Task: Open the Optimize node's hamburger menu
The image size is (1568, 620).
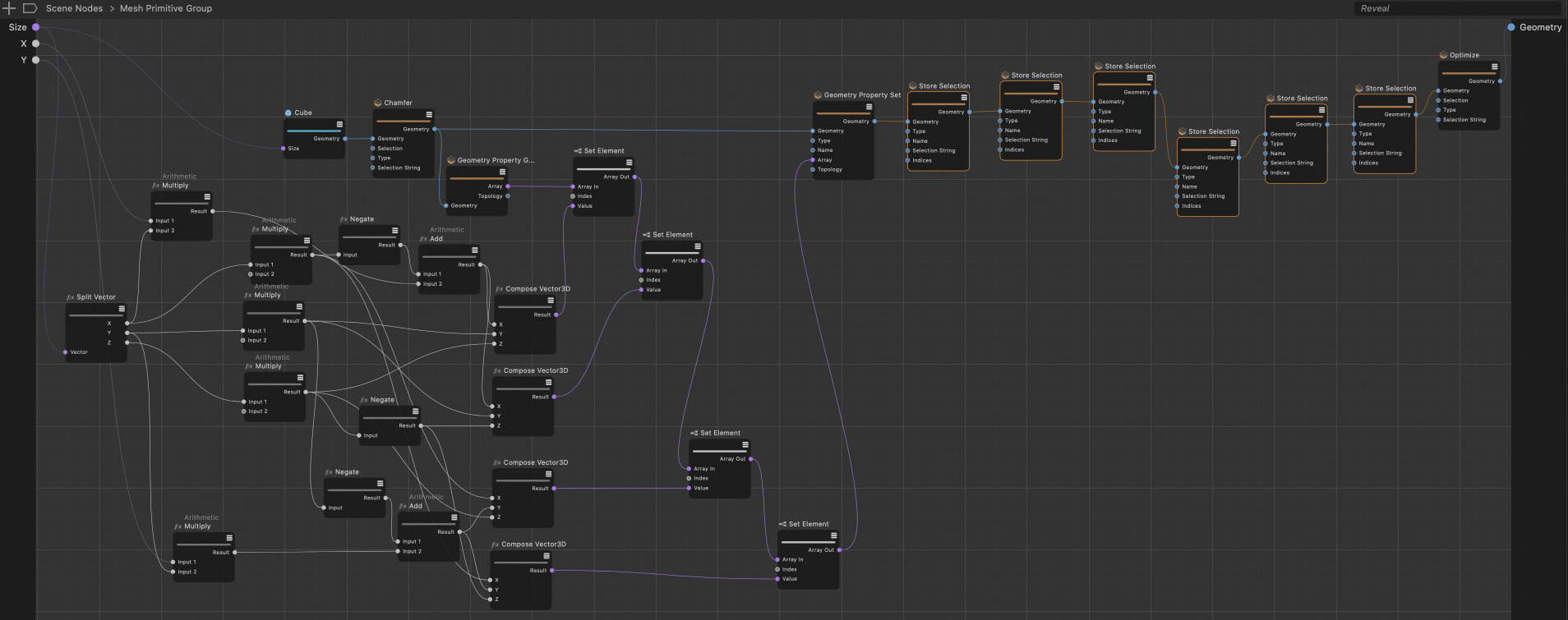Action: click(1494, 67)
